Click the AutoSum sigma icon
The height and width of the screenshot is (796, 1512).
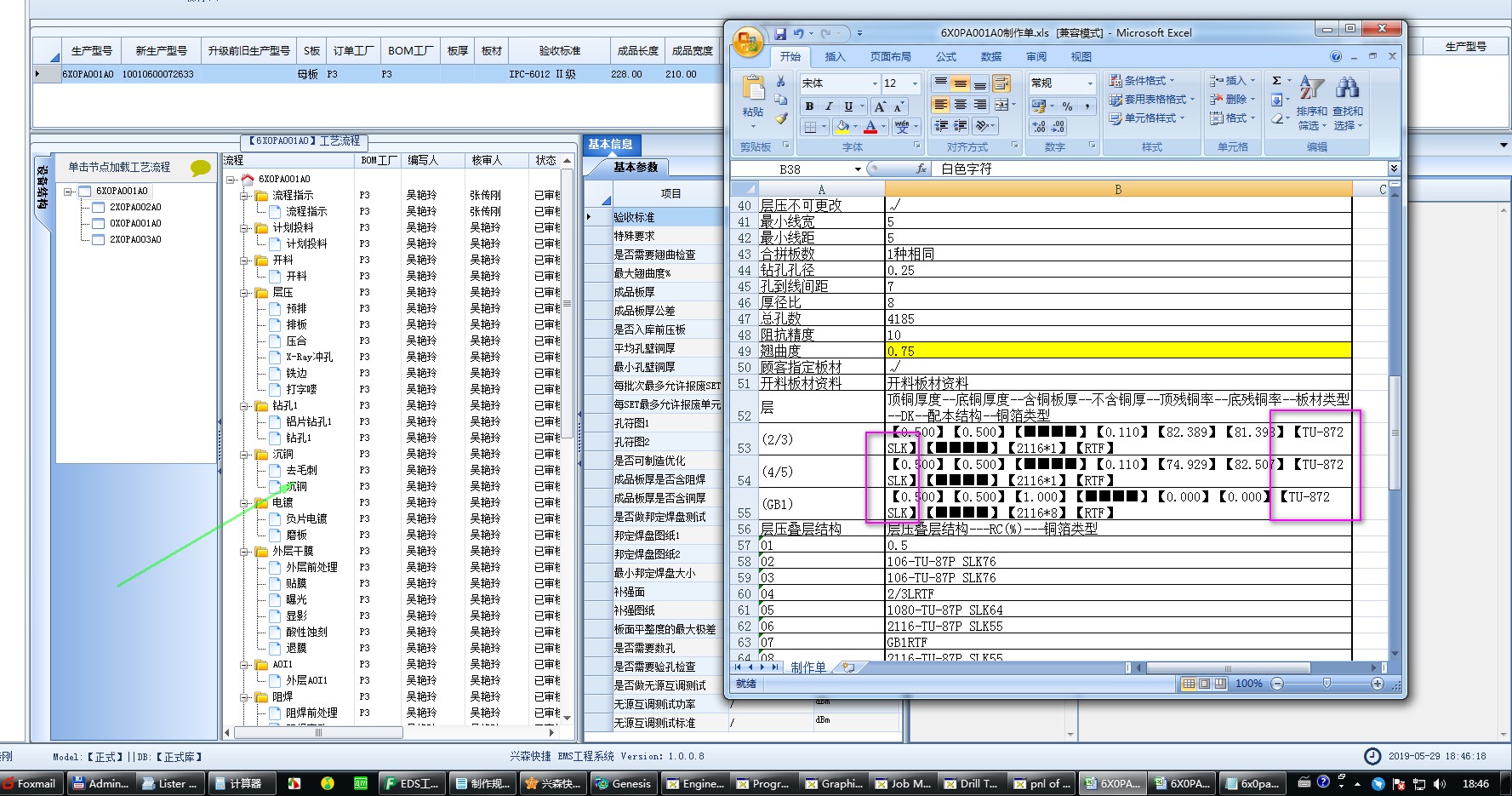click(x=1276, y=81)
